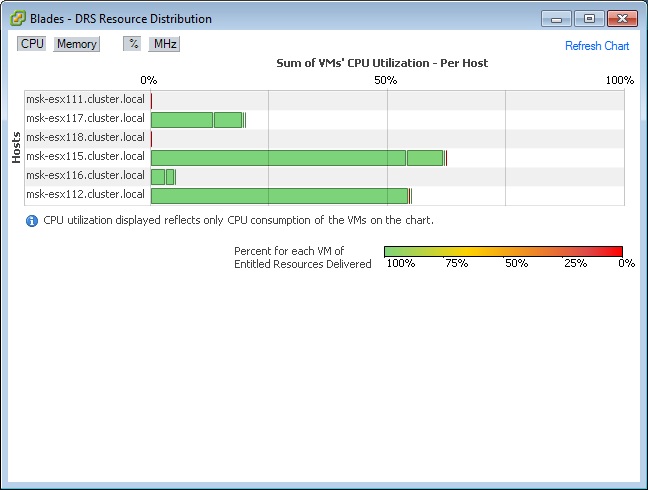Image resolution: width=648 pixels, height=490 pixels.
Task: Select host msk-esx117.cluster.local
Action: click(85, 118)
